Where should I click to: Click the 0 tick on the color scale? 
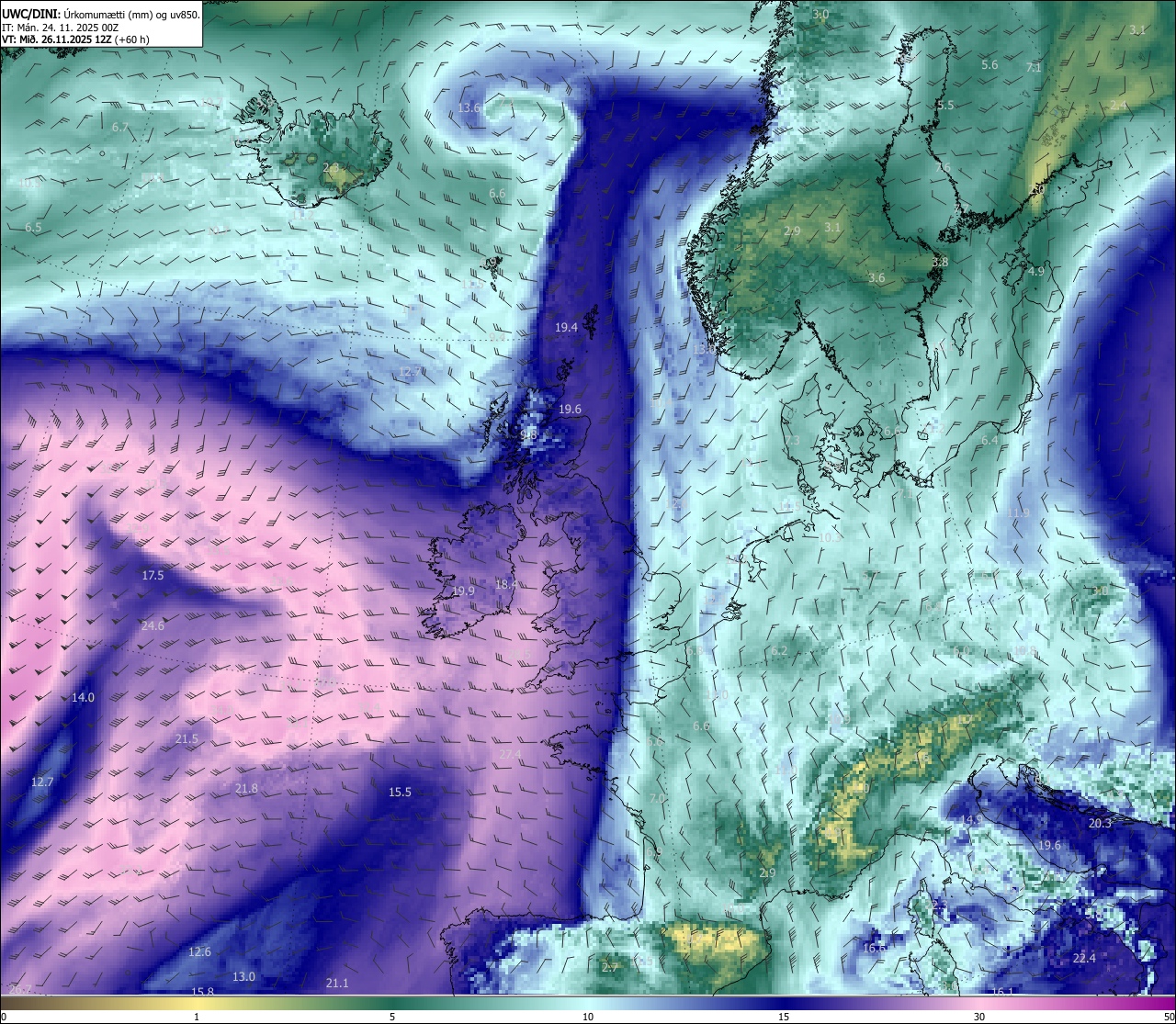tap(3, 1017)
